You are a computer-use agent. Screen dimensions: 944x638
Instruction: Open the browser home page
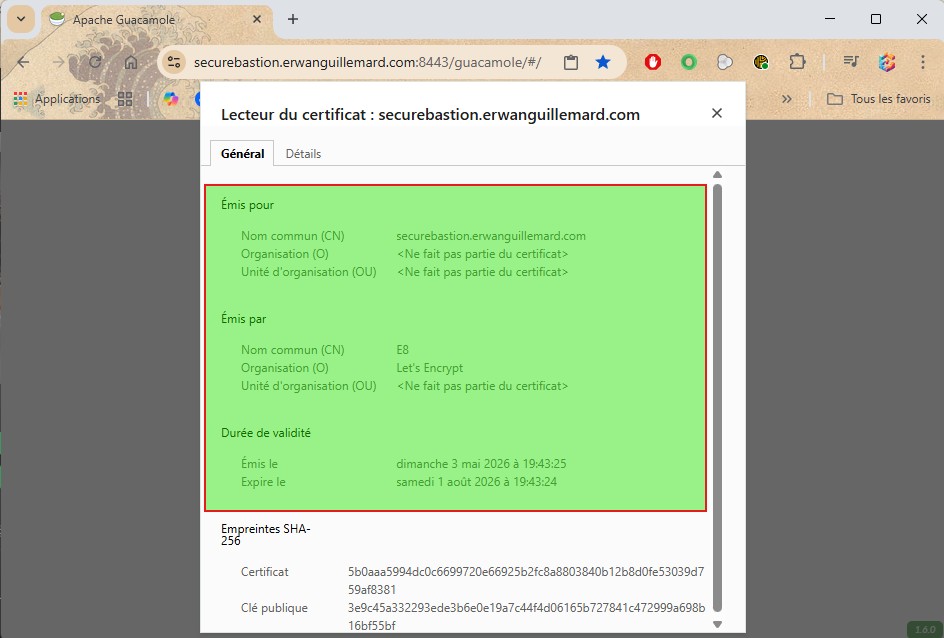[131, 62]
